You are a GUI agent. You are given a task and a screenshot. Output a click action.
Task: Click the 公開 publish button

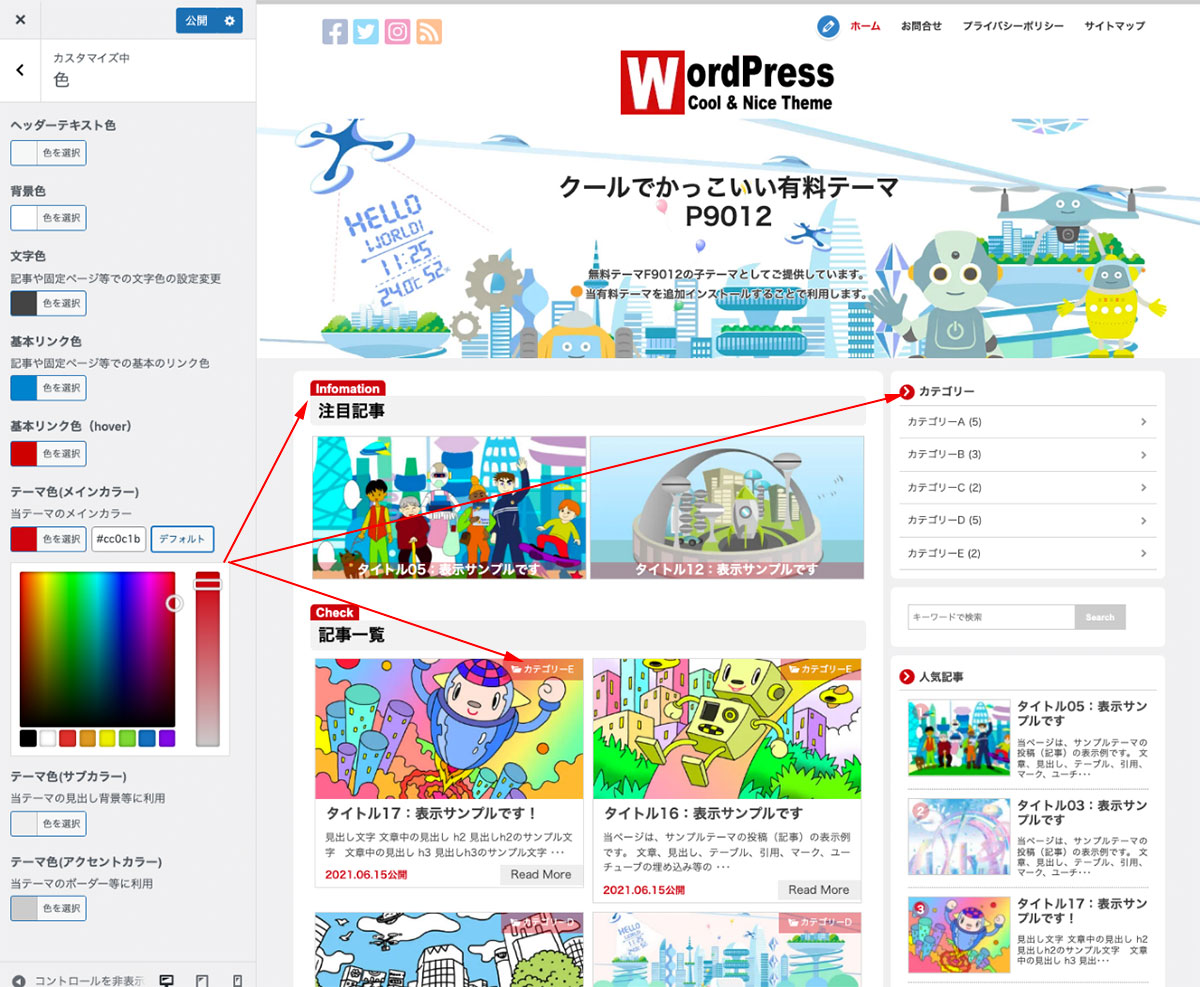[197, 20]
